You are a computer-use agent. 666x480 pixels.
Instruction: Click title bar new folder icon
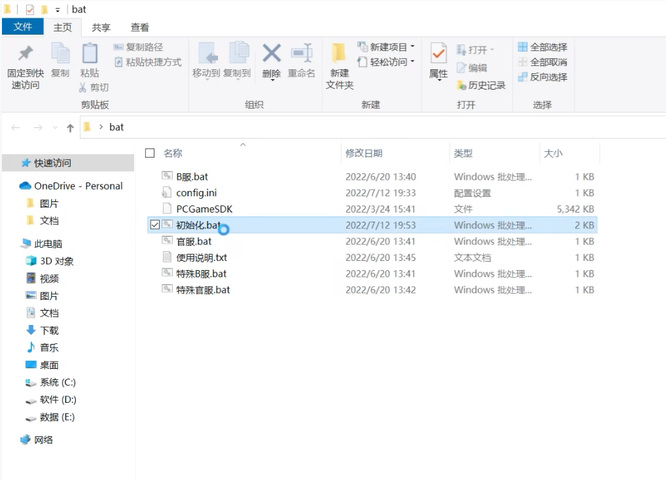tap(44, 9)
